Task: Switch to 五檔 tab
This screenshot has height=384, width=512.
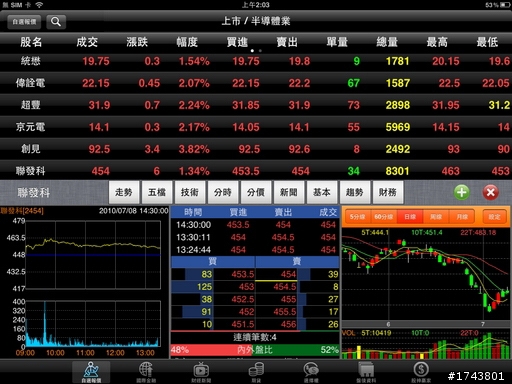Action: click(157, 192)
